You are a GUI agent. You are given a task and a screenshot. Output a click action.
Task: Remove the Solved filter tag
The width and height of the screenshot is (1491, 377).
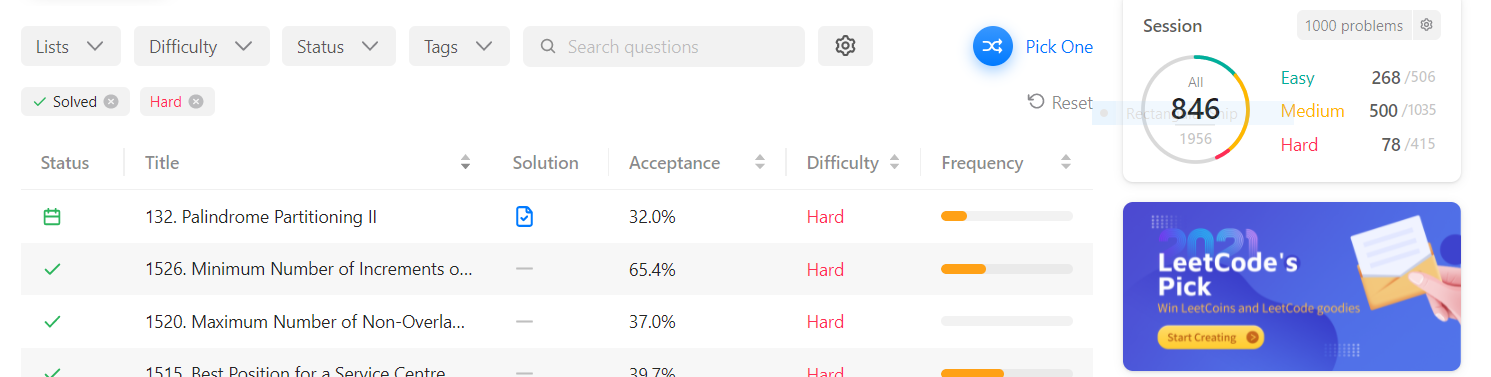(x=111, y=101)
